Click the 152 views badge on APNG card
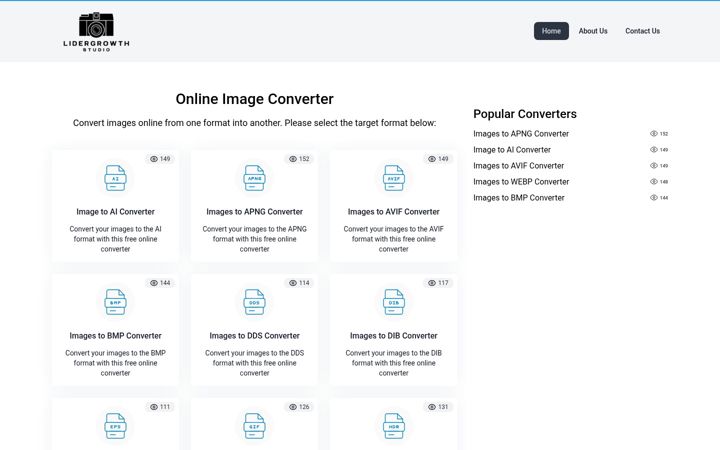This screenshot has width=720, height=450. 299,159
